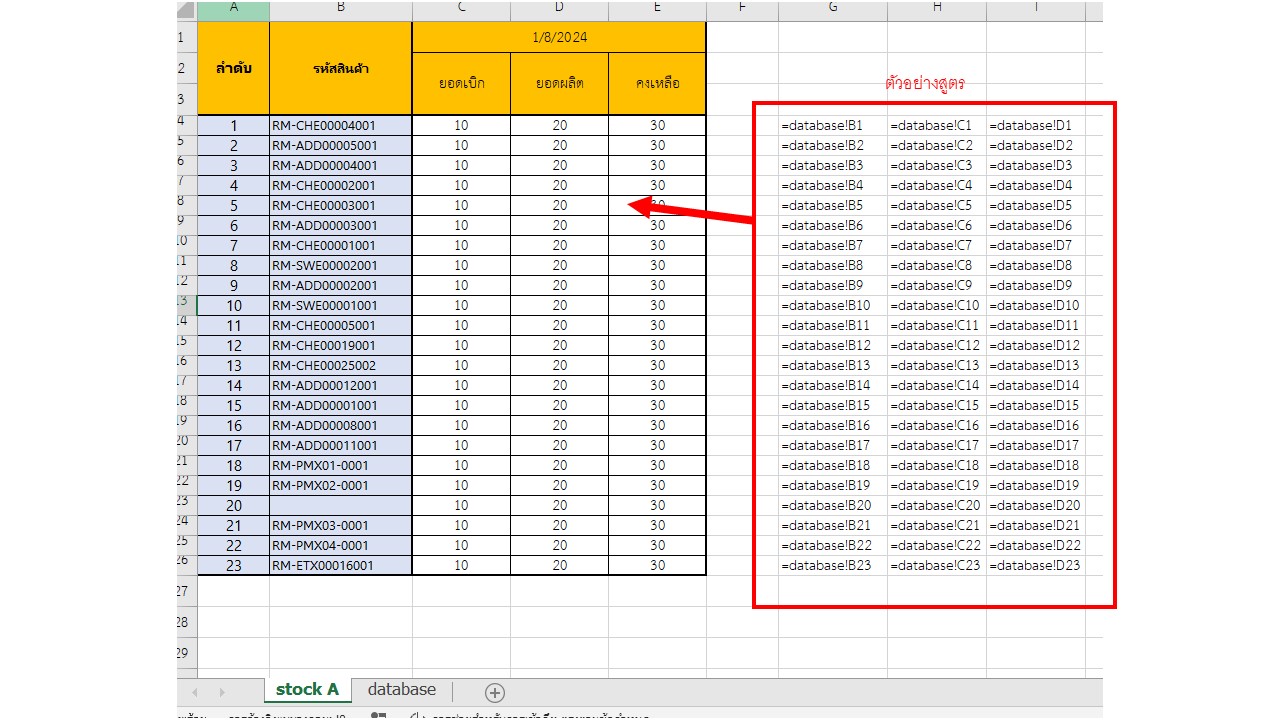Select column F header
1280x720 pixels.
click(742, 10)
